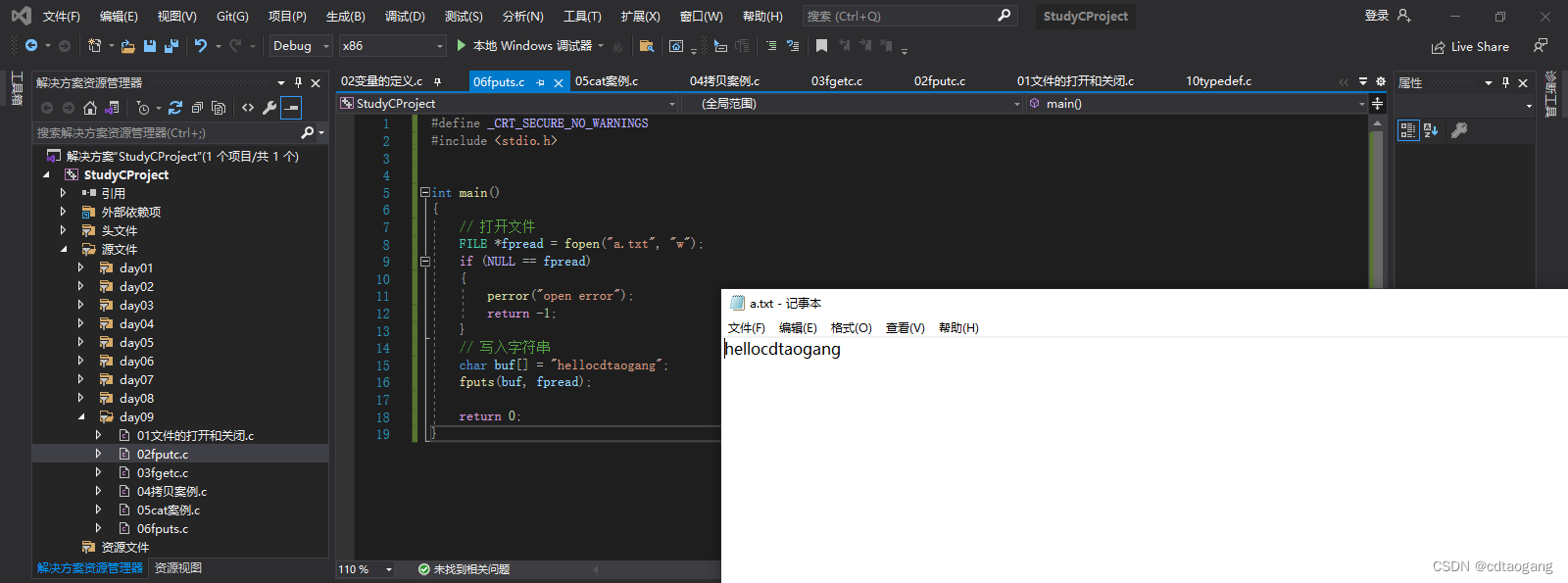Toggle pin on Solution Explorer panel
The width and height of the screenshot is (1568, 583).
pyautogui.click(x=298, y=82)
